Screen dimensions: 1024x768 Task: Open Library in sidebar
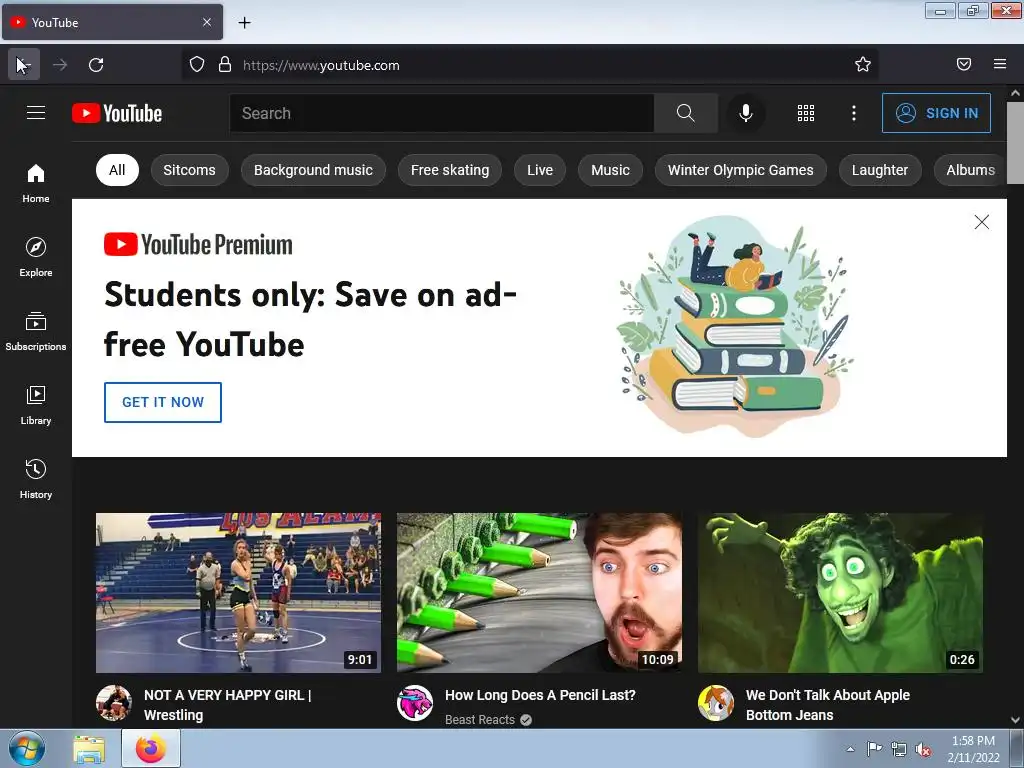click(x=36, y=406)
